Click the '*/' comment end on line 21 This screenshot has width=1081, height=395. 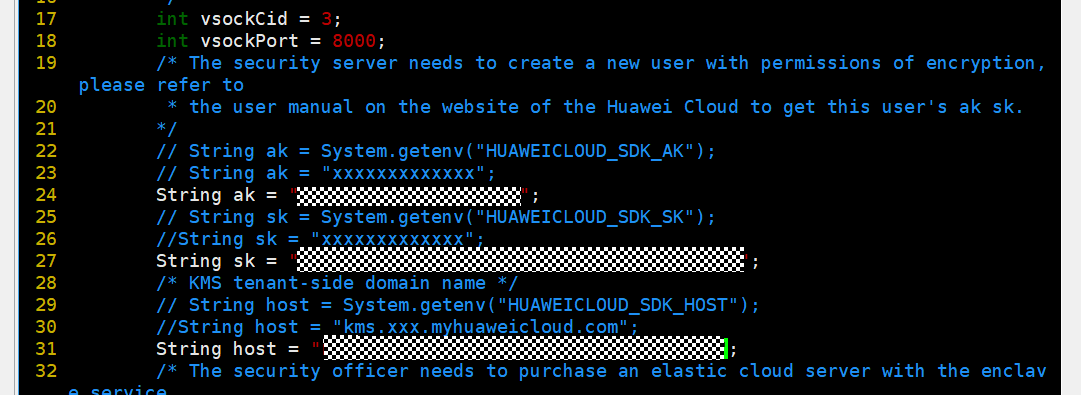tap(167, 129)
